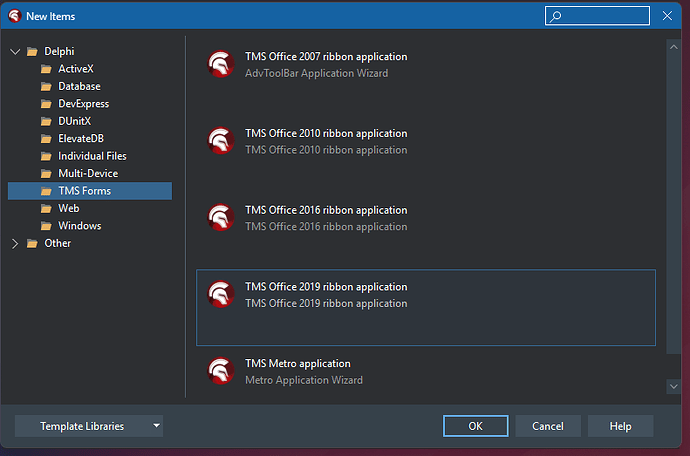This screenshot has height=456, width=690.
Task: Select the Delphi category label
Action: [59, 51]
